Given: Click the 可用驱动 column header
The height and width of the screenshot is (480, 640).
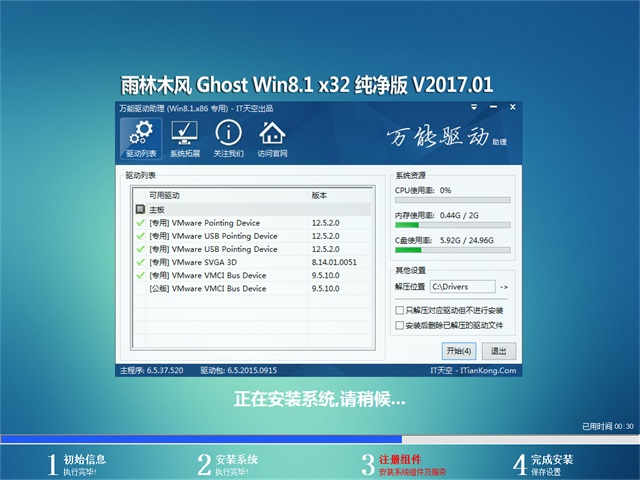Looking at the screenshot, I should pos(165,195).
